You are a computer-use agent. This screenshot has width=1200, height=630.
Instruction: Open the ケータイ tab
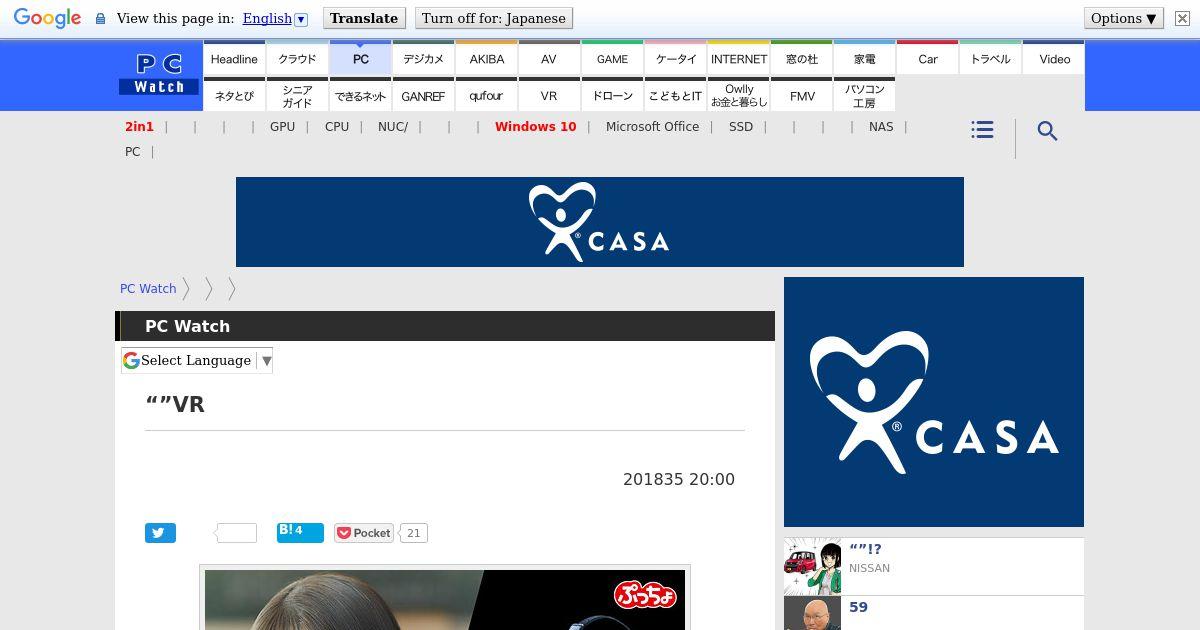(675, 59)
